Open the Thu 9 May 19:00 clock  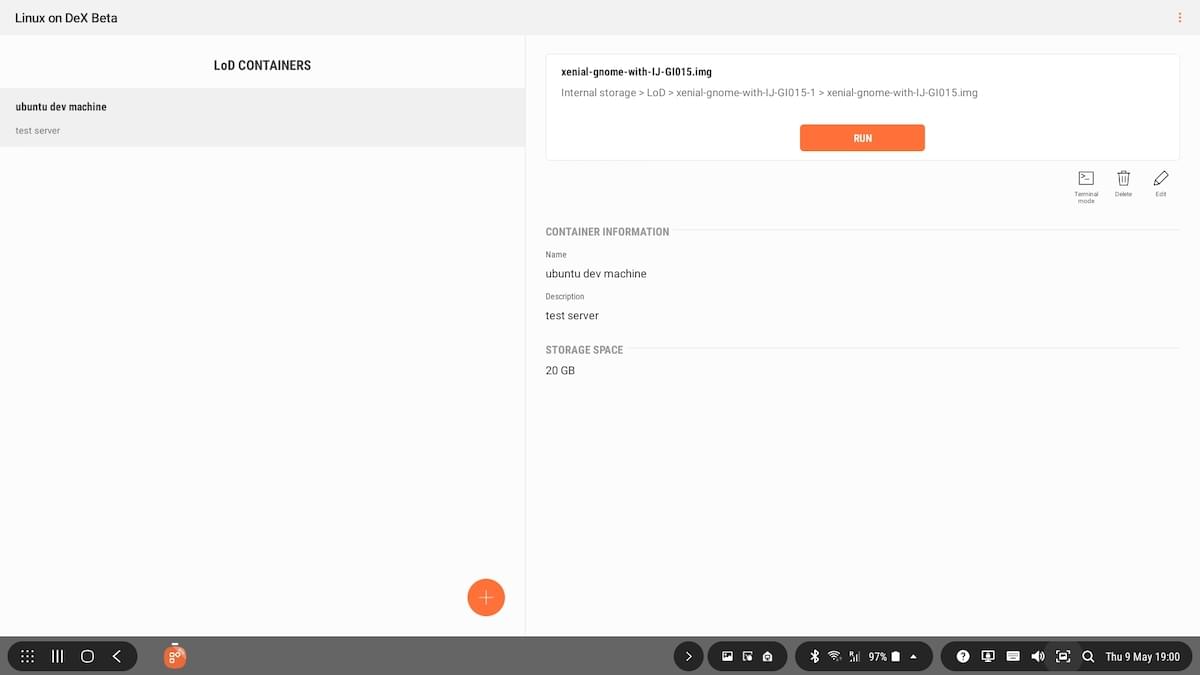pos(1142,657)
